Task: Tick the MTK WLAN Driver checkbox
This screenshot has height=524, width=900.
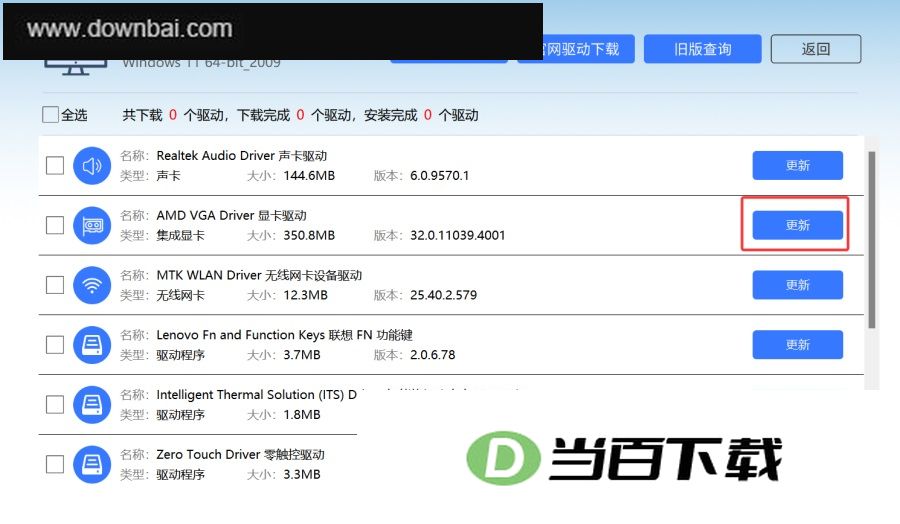Action: (x=55, y=285)
